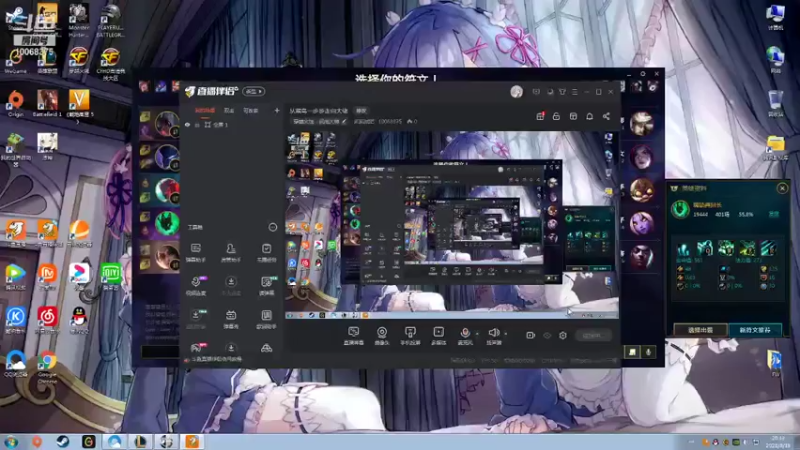
Task: Open the message icon in title bar
Action: click(536, 92)
